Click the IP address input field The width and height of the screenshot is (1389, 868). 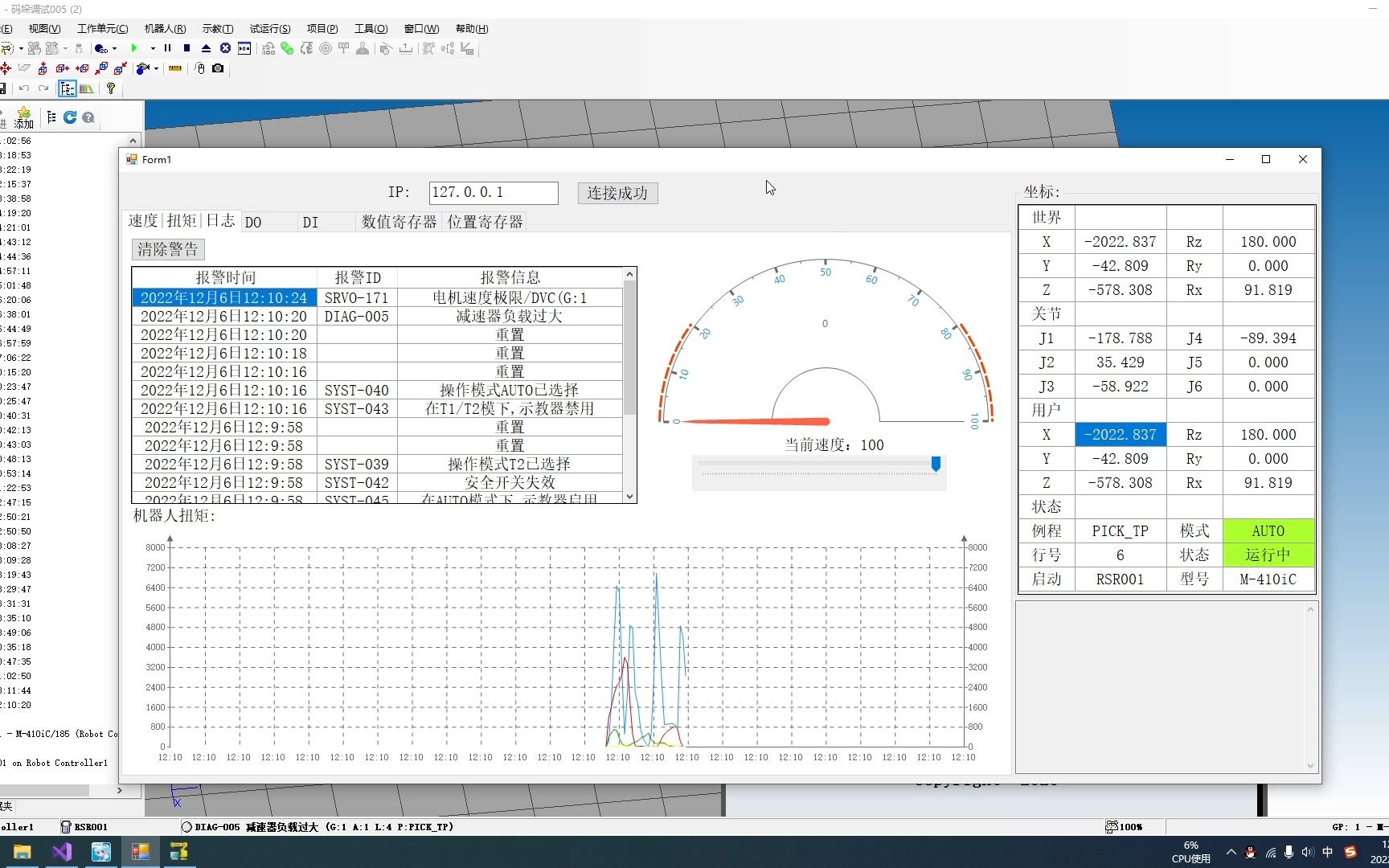point(493,192)
